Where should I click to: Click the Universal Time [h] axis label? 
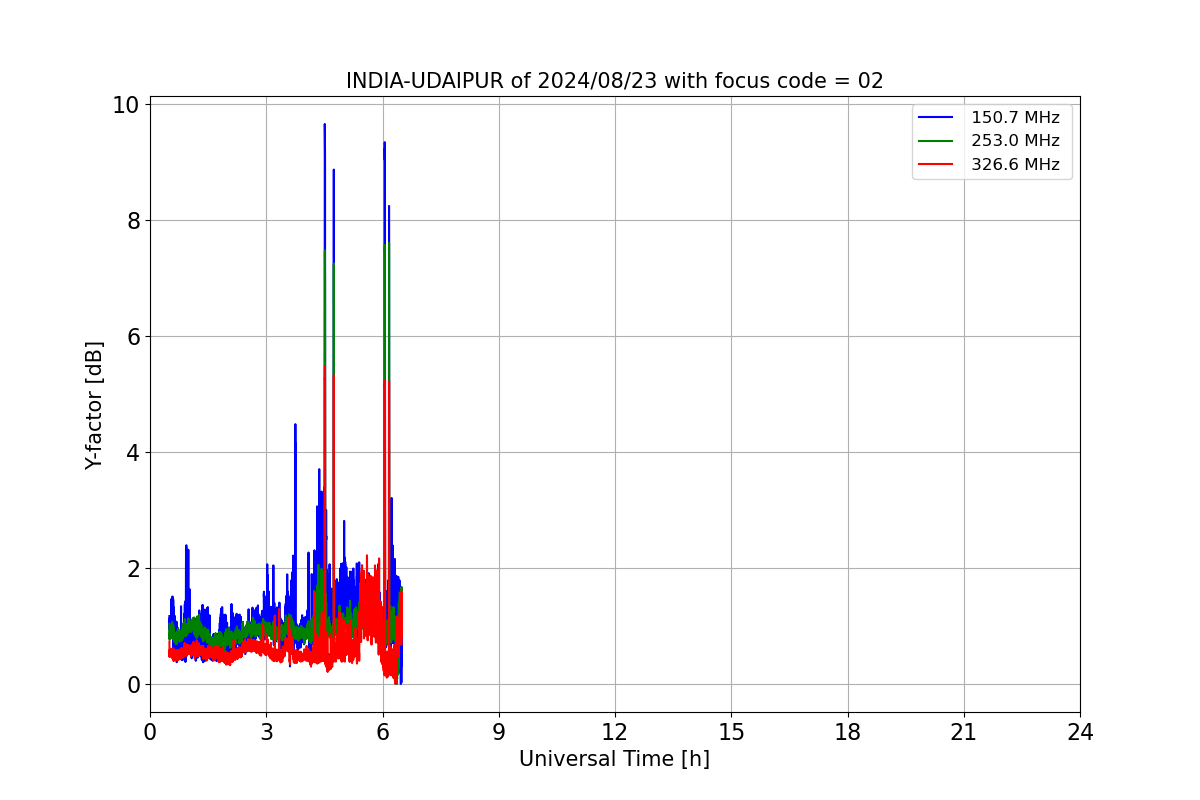point(614,759)
